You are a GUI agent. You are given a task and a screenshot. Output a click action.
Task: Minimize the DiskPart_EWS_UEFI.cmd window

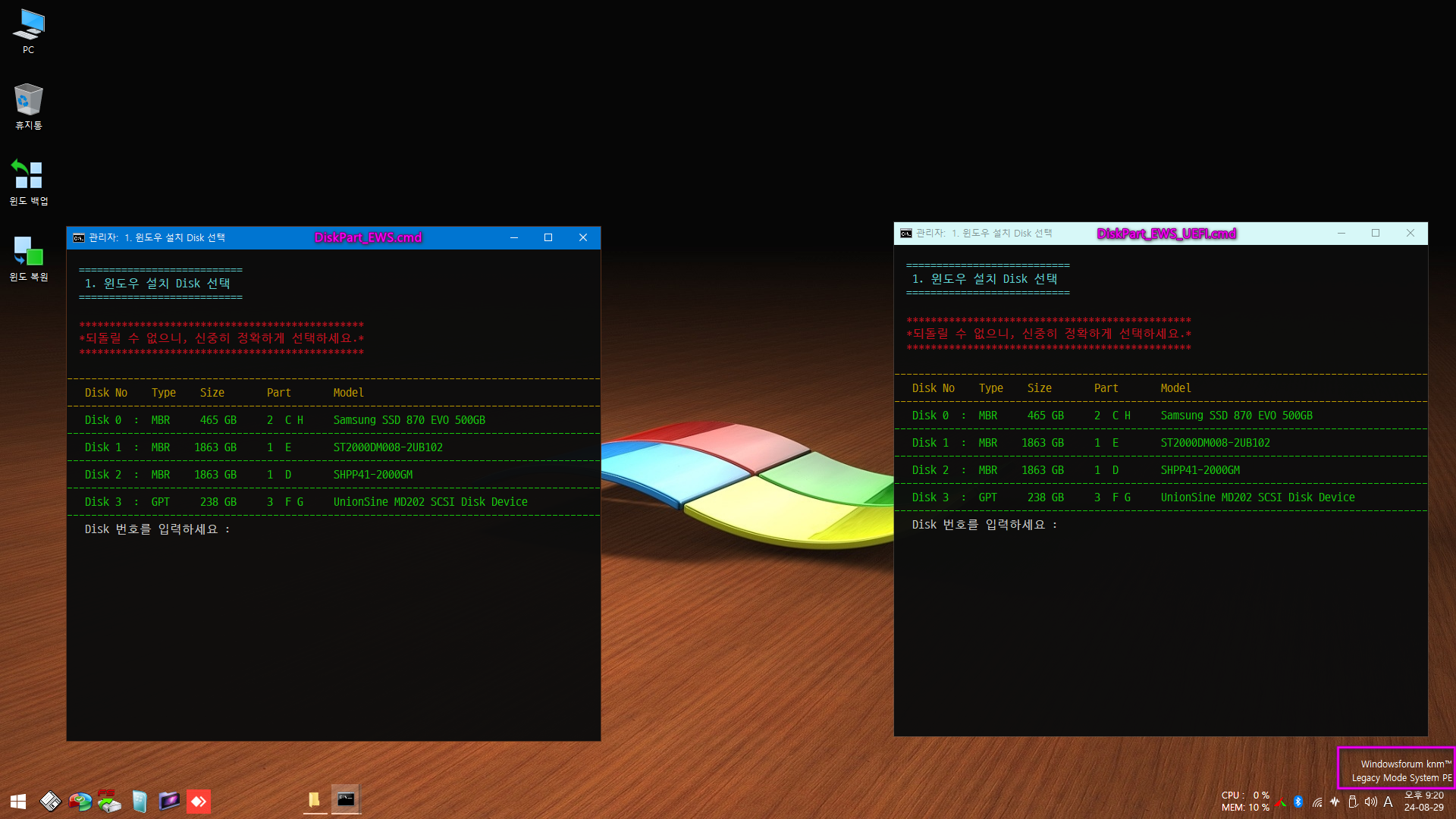coord(1341,233)
